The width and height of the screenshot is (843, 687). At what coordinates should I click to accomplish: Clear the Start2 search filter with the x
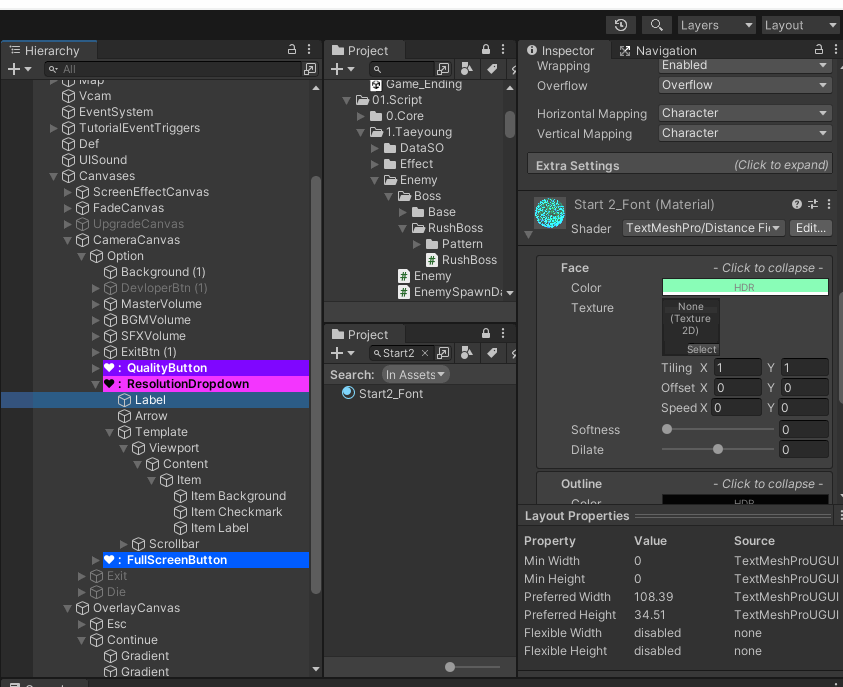point(425,352)
